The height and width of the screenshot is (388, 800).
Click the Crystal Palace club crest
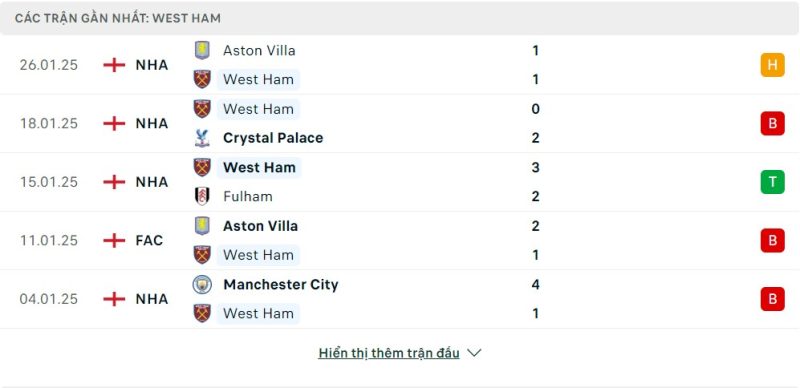click(x=202, y=138)
